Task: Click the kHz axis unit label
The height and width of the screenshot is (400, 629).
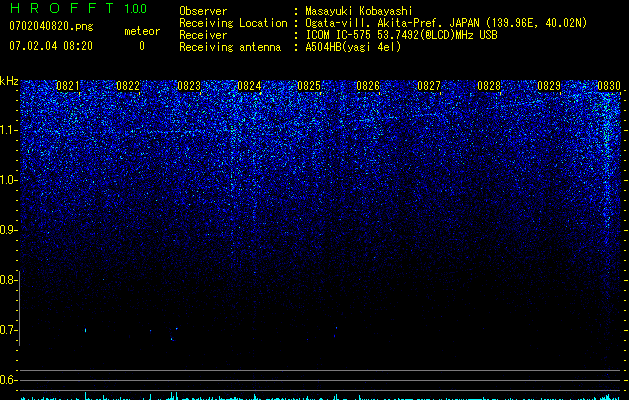Action: click(x=9, y=81)
